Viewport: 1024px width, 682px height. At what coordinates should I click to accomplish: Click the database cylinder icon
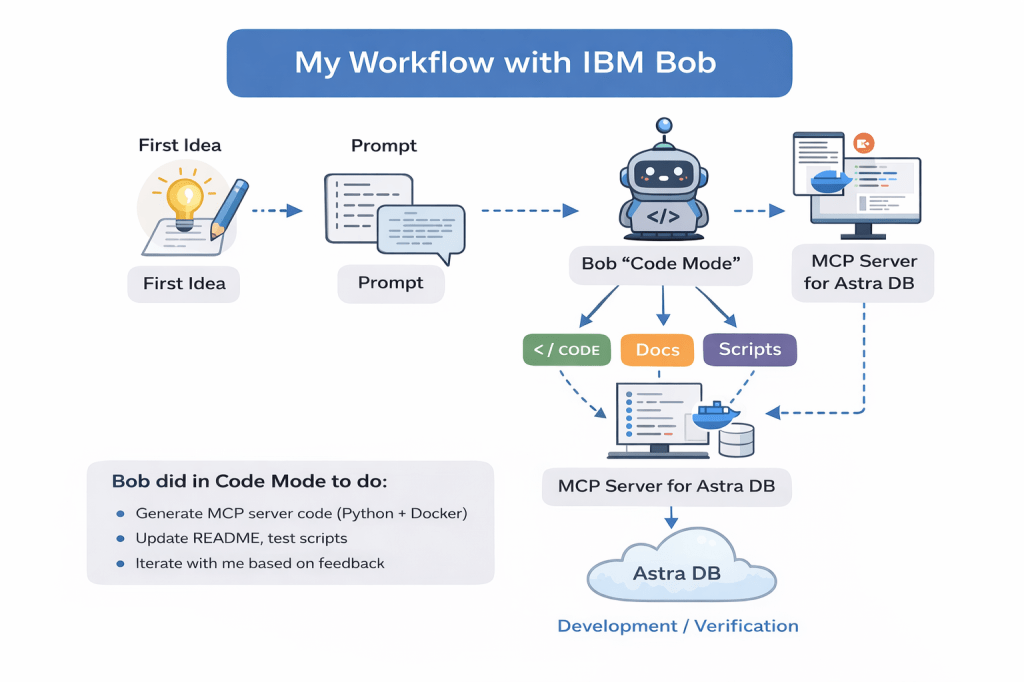736,439
